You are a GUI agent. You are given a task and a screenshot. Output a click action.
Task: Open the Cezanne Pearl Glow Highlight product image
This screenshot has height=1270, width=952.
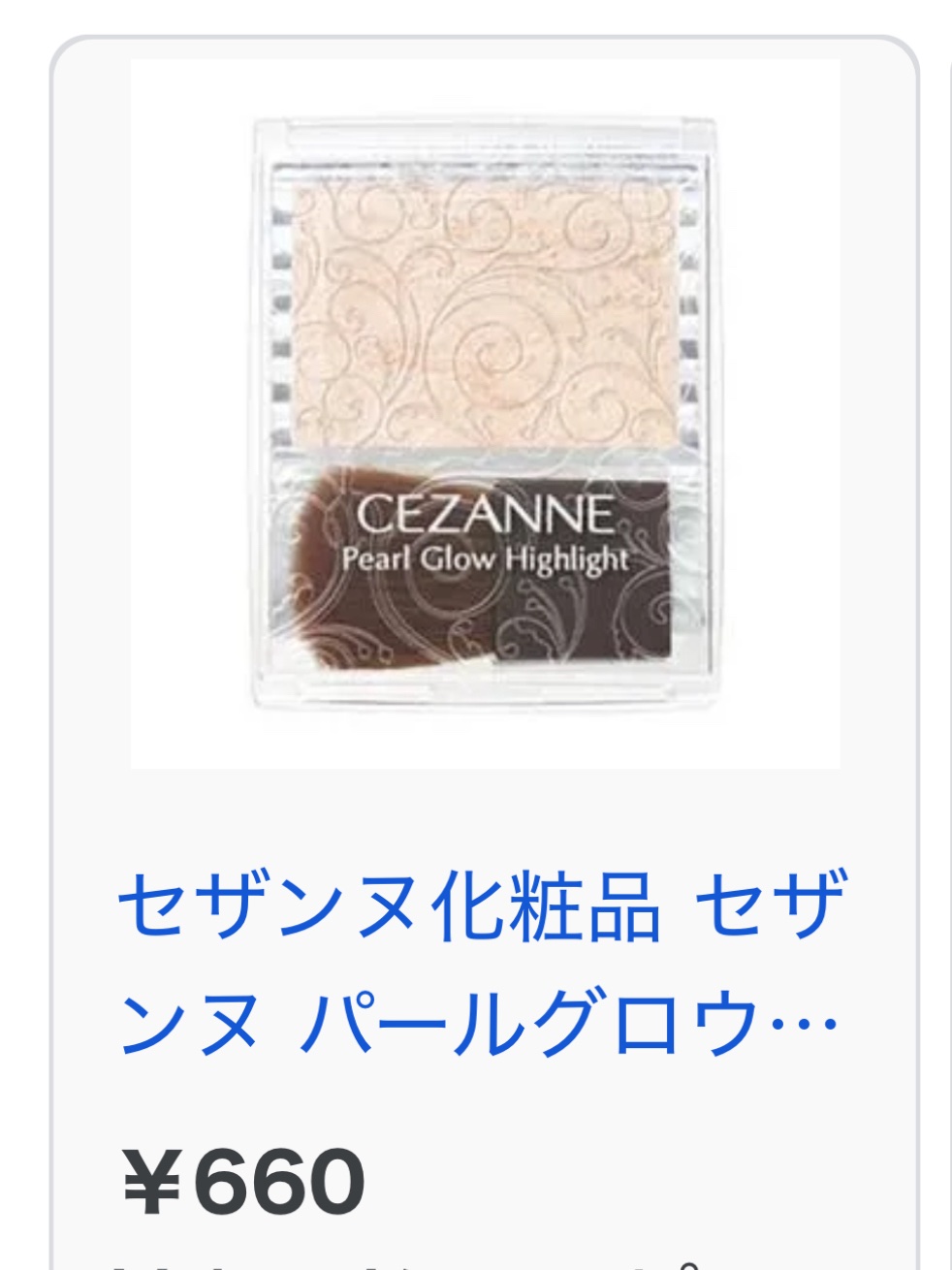tap(485, 414)
